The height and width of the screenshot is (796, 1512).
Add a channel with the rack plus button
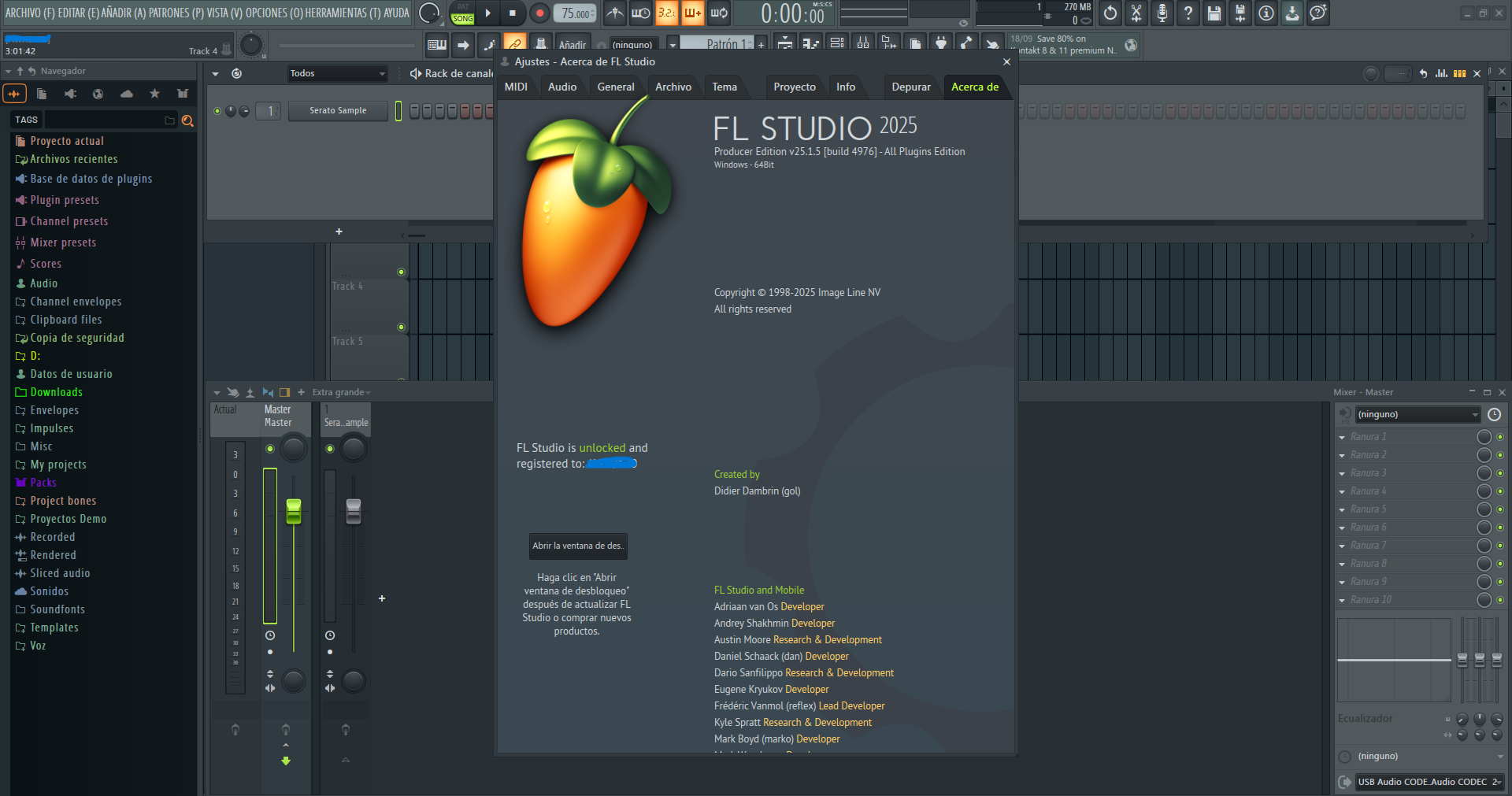(x=339, y=231)
